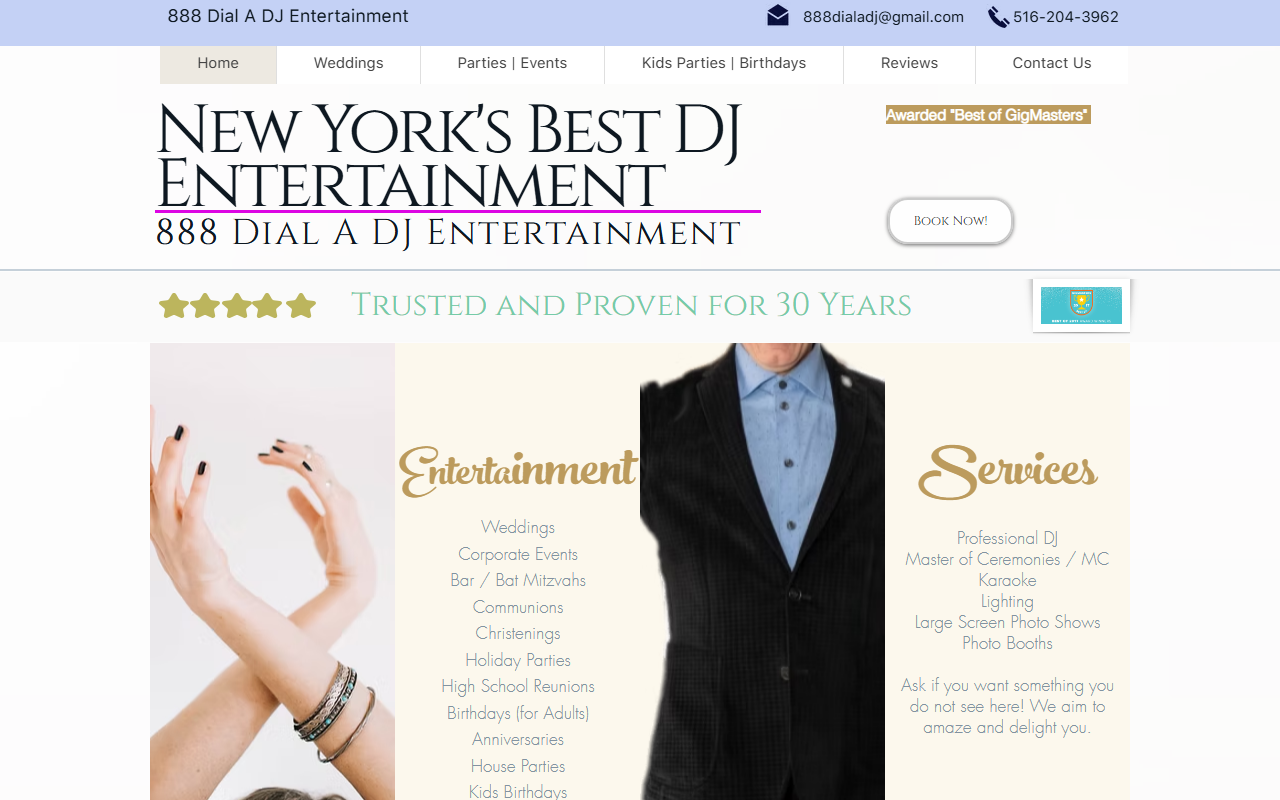Click the 888 Dial A DJ Entertainment subtitle under heading
Image resolution: width=1280 pixels, height=800 pixels.
click(448, 233)
